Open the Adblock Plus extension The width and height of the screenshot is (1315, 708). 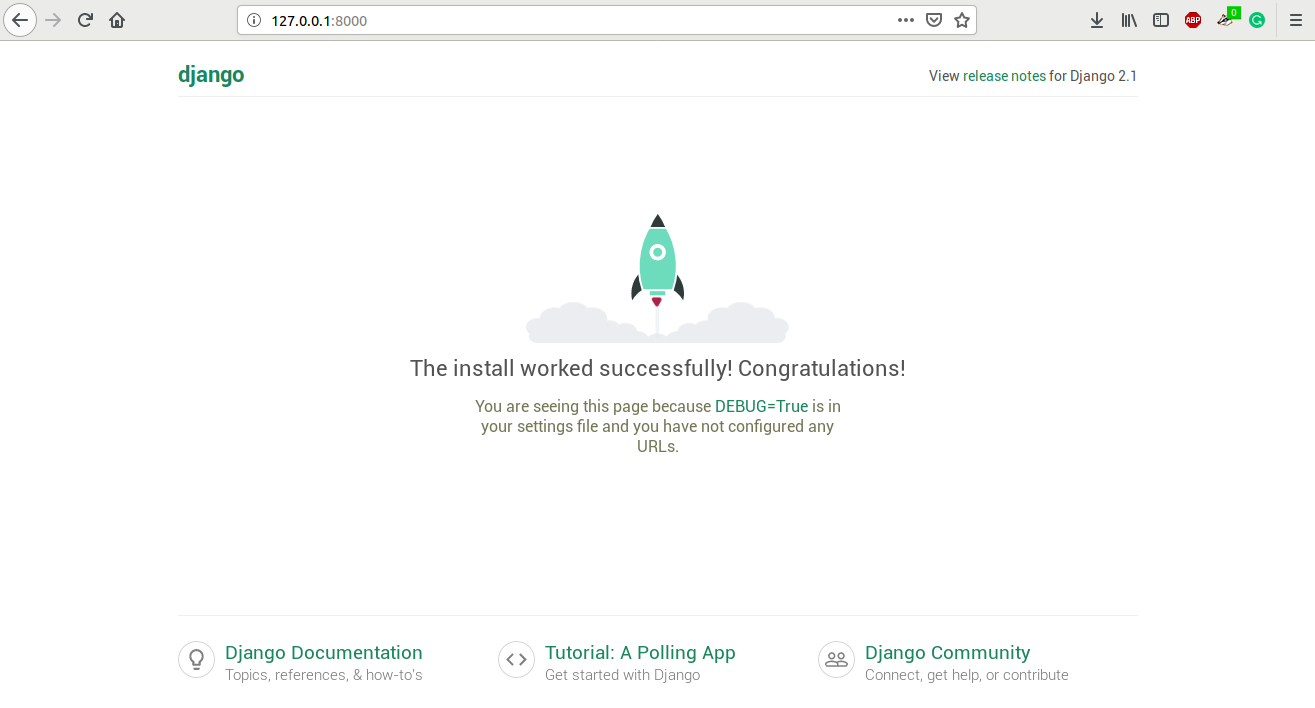(1193, 20)
